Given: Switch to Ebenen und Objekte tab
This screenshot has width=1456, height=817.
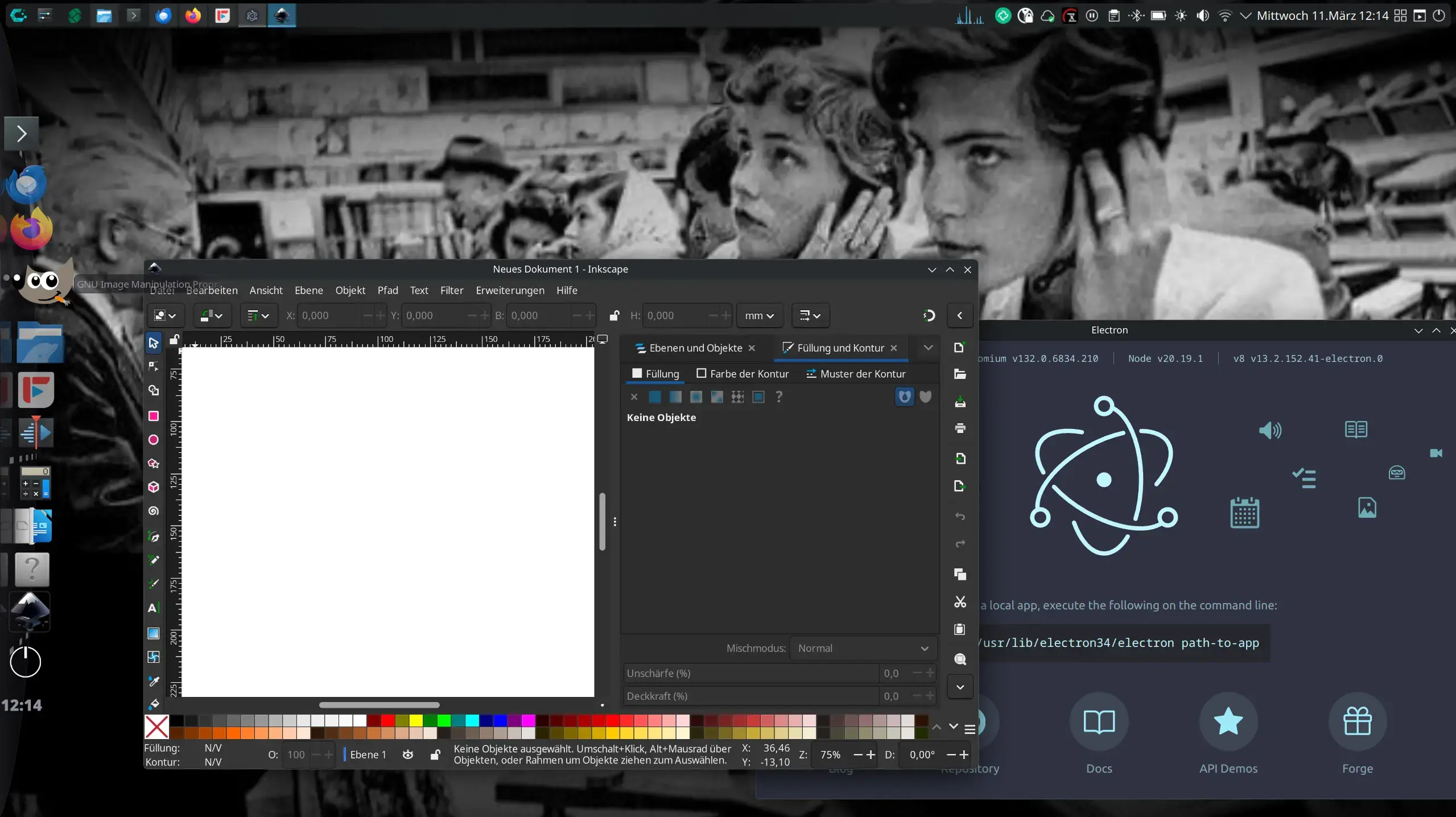Looking at the screenshot, I should pyautogui.click(x=695, y=348).
